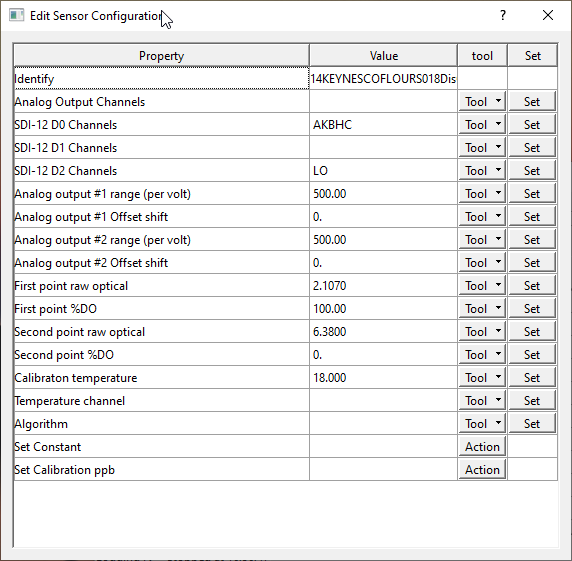
Task: Click the question mark help button
Action: tap(503, 15)
